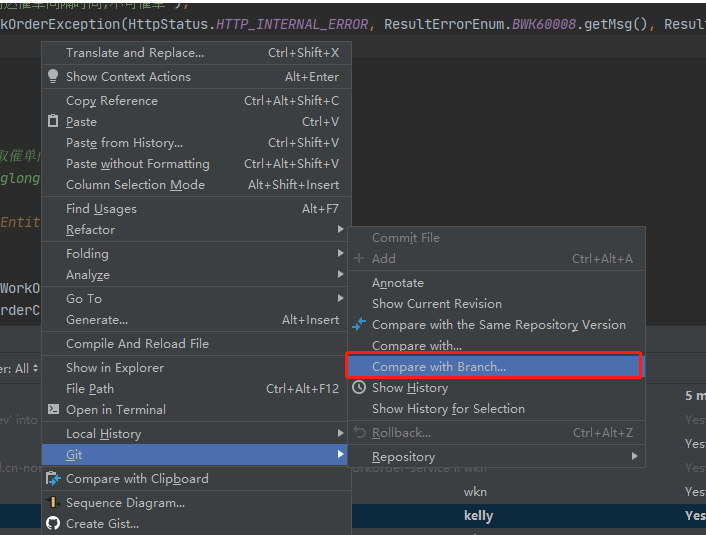Click the GitHub icon beside Create Gist
The height and width of the screenshot is (535, 706).
tap(53, 524)
